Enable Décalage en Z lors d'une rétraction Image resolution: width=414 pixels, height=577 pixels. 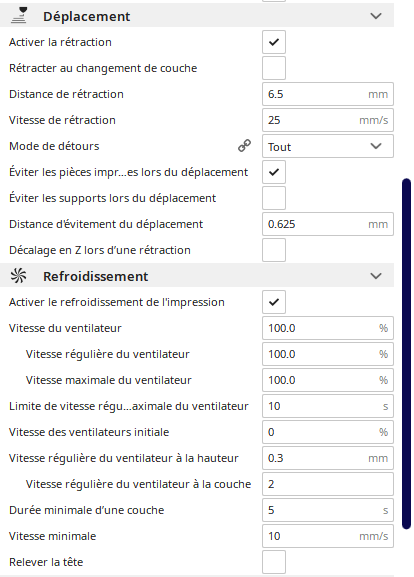click(274, 250)
